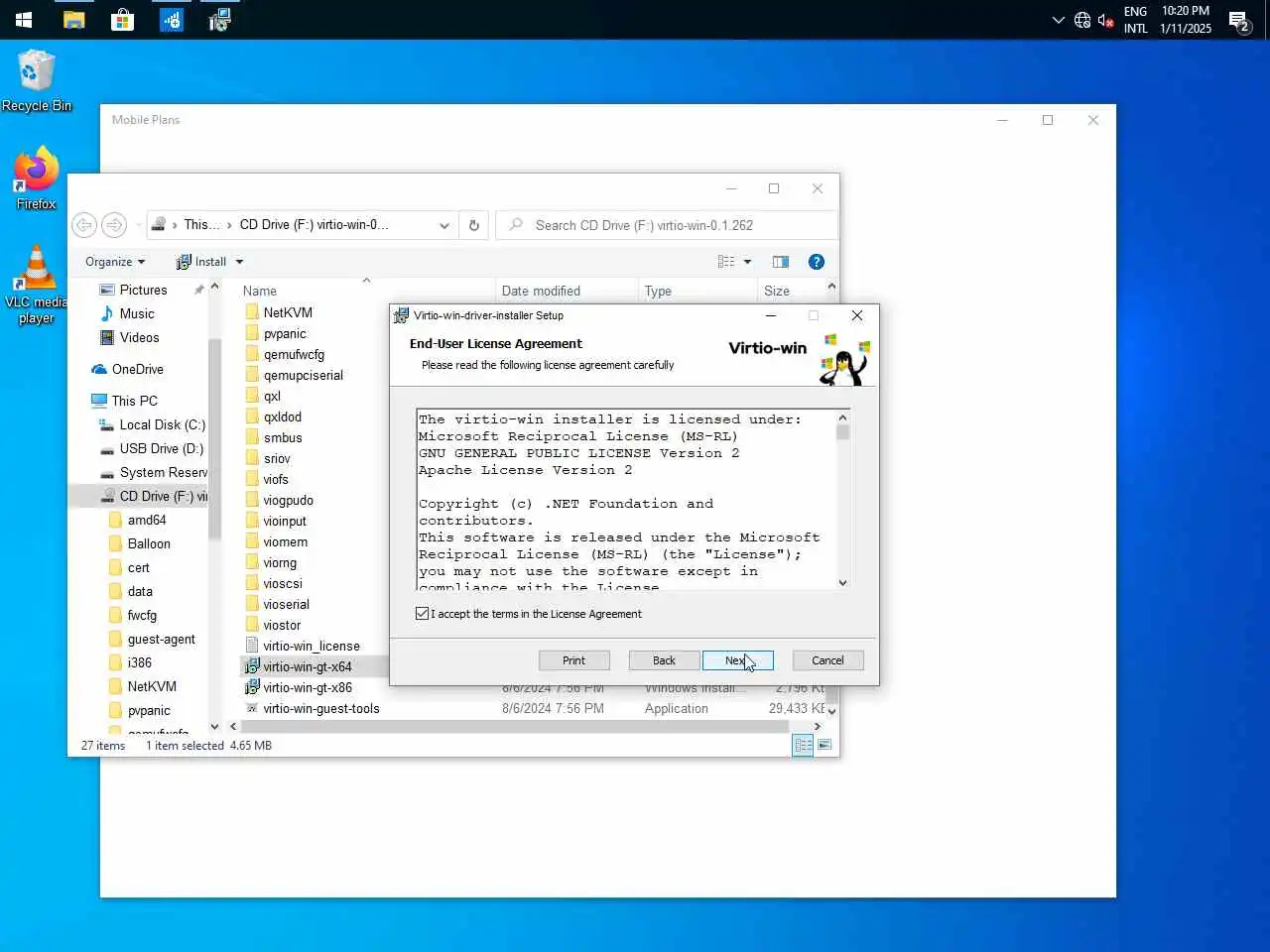This screenshot has width=1270, height=952.
Task: Toggle the preview pane icon
Action: pyautogui.click(x=781, y=262)
